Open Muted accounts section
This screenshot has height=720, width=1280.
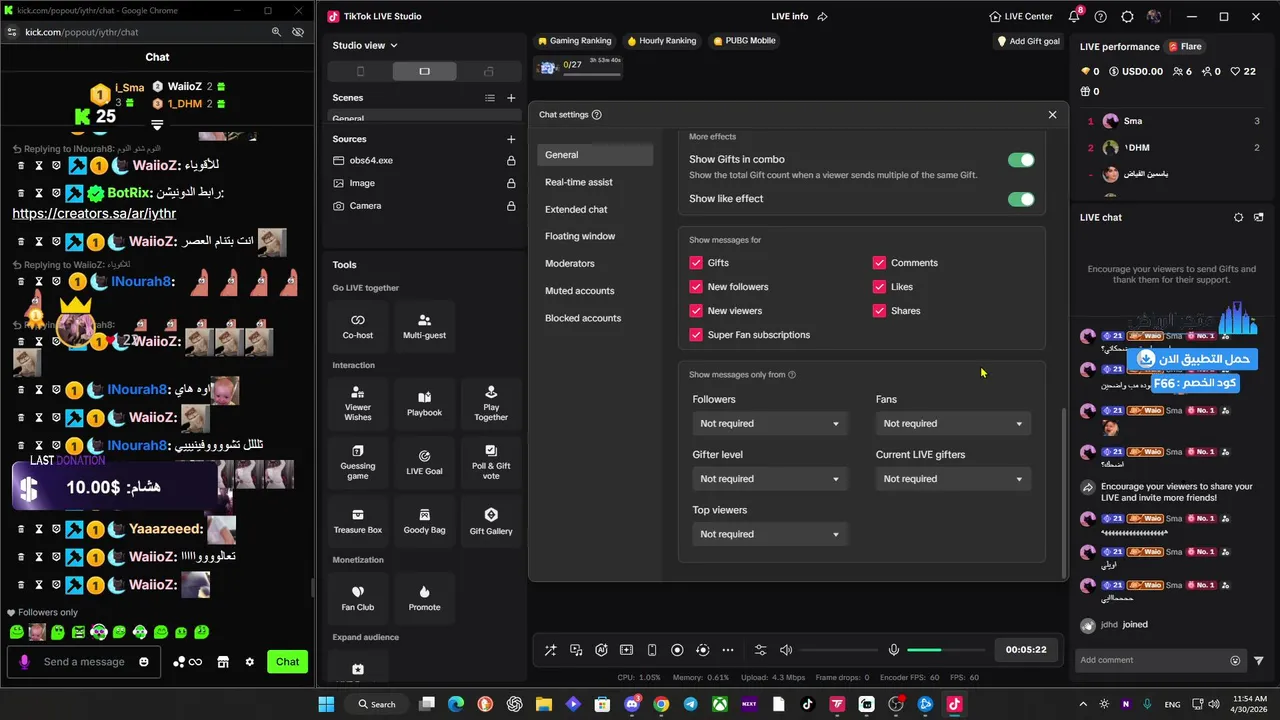click(595, 291)
